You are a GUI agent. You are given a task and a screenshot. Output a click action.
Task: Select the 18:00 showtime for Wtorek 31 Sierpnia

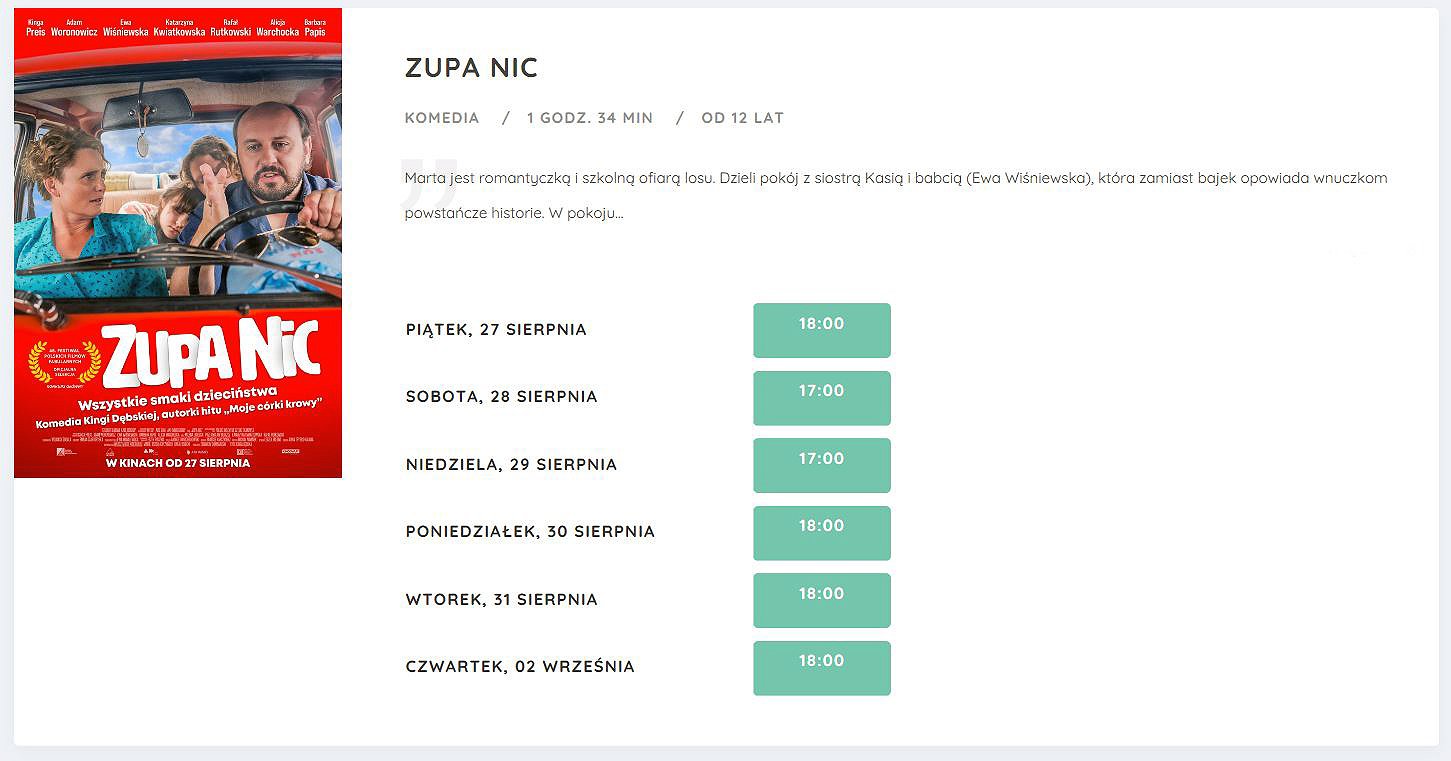(821, 600)
